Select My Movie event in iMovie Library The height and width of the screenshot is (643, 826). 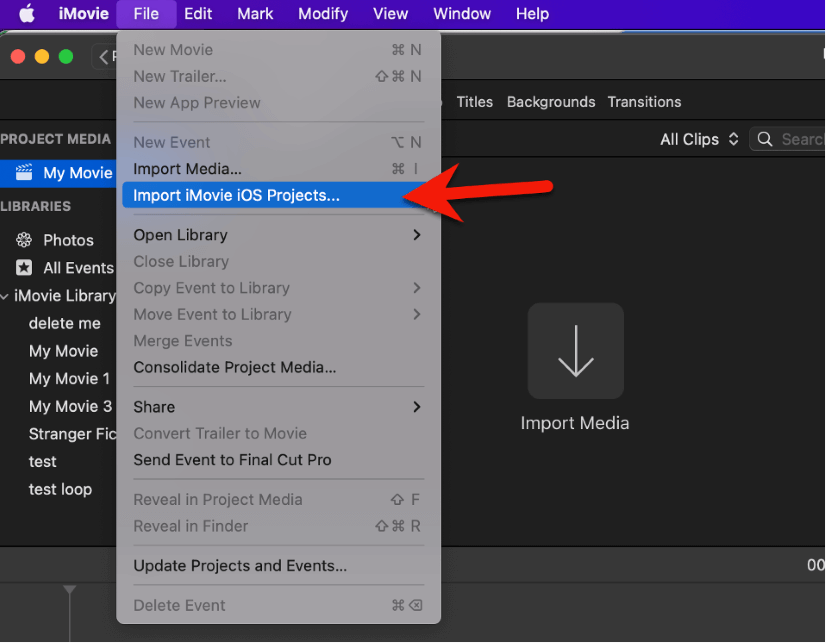63,351
